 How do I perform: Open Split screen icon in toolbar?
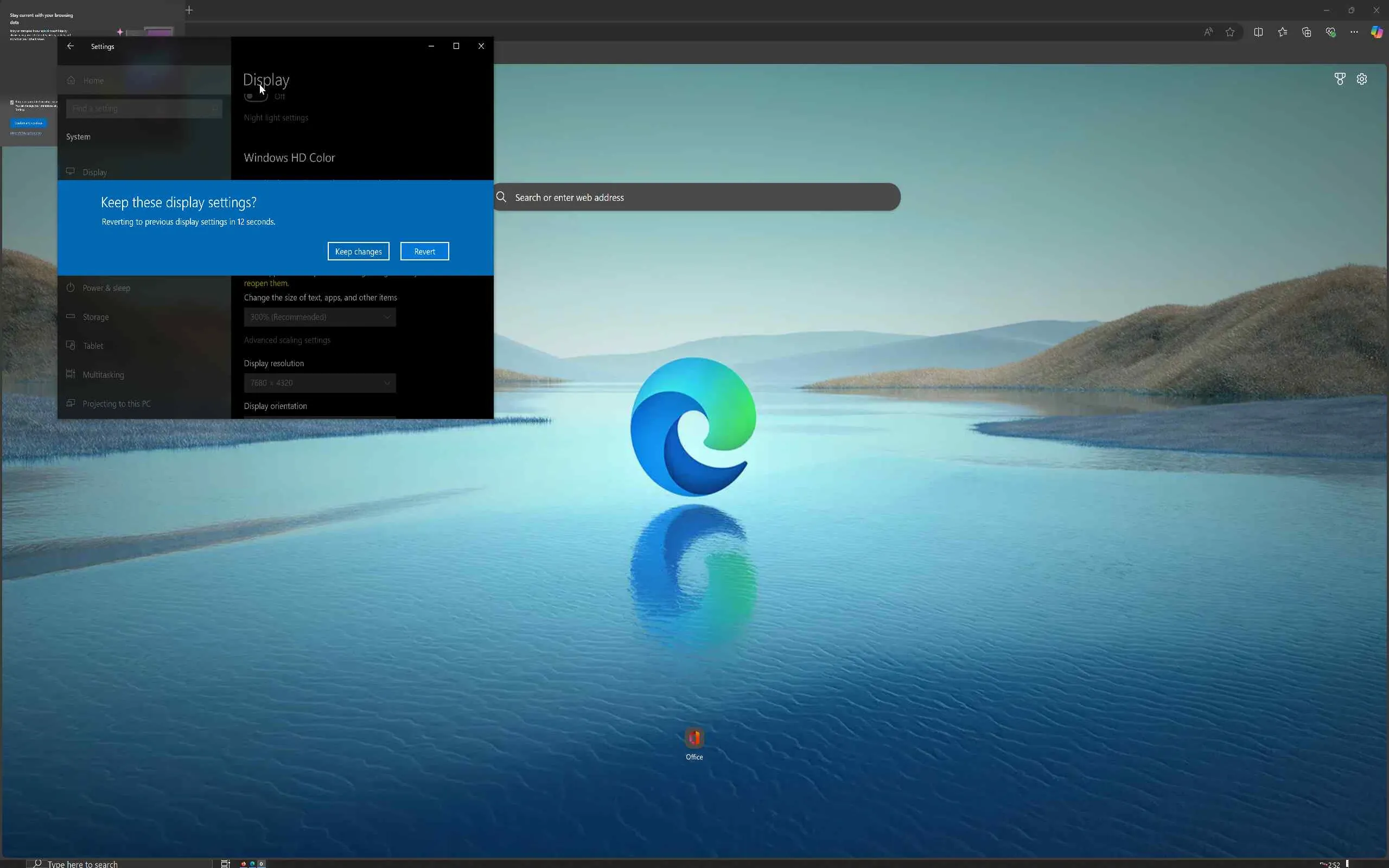tap(1258, 32)
